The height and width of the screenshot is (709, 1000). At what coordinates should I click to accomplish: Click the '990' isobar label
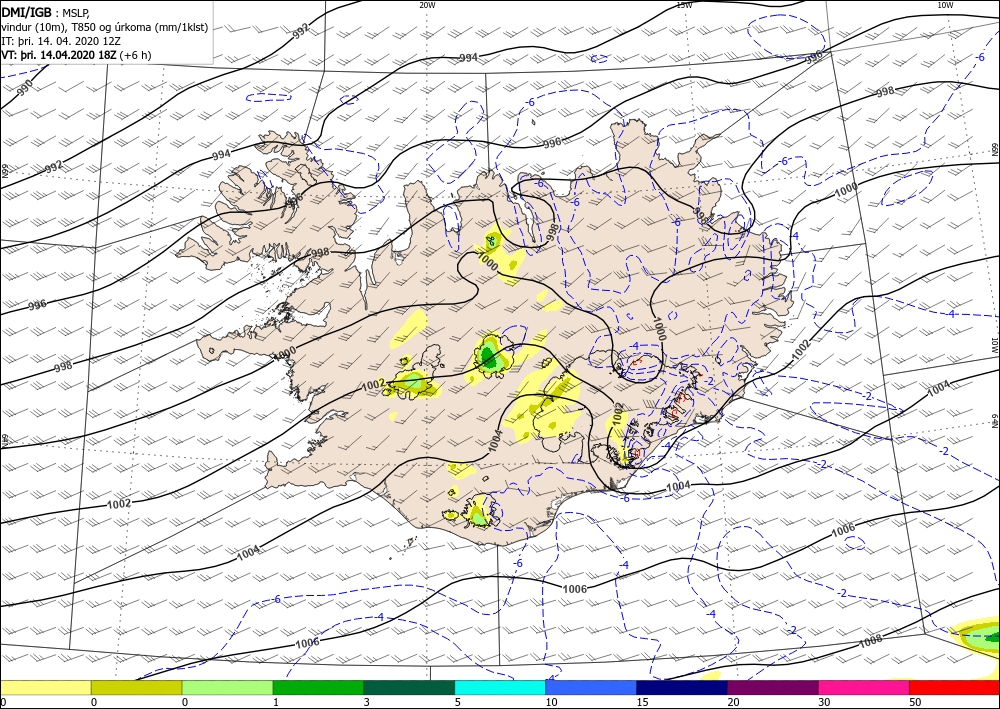[25, 89]
